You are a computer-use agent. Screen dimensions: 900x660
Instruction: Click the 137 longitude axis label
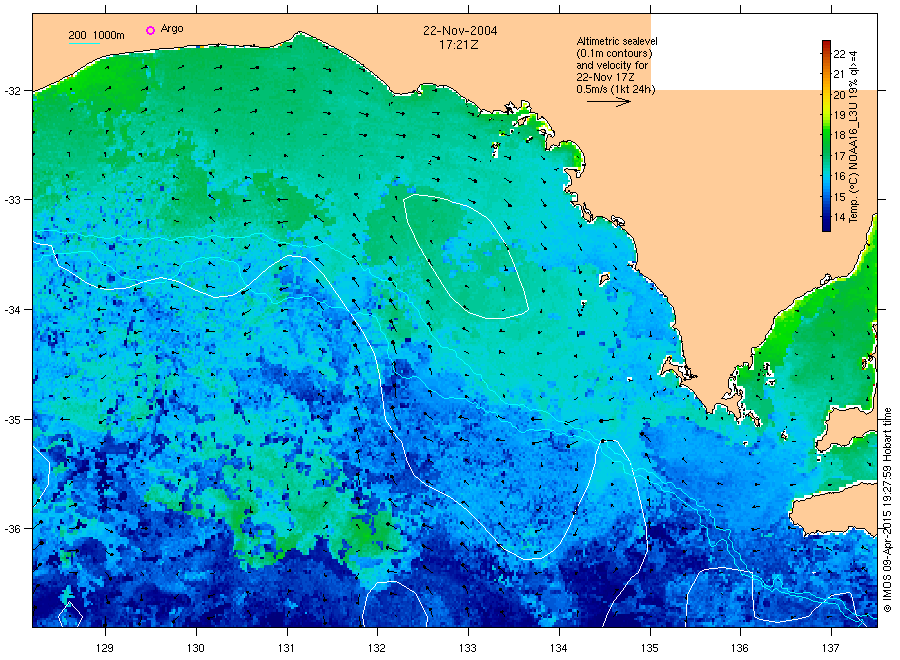[831, 648]
